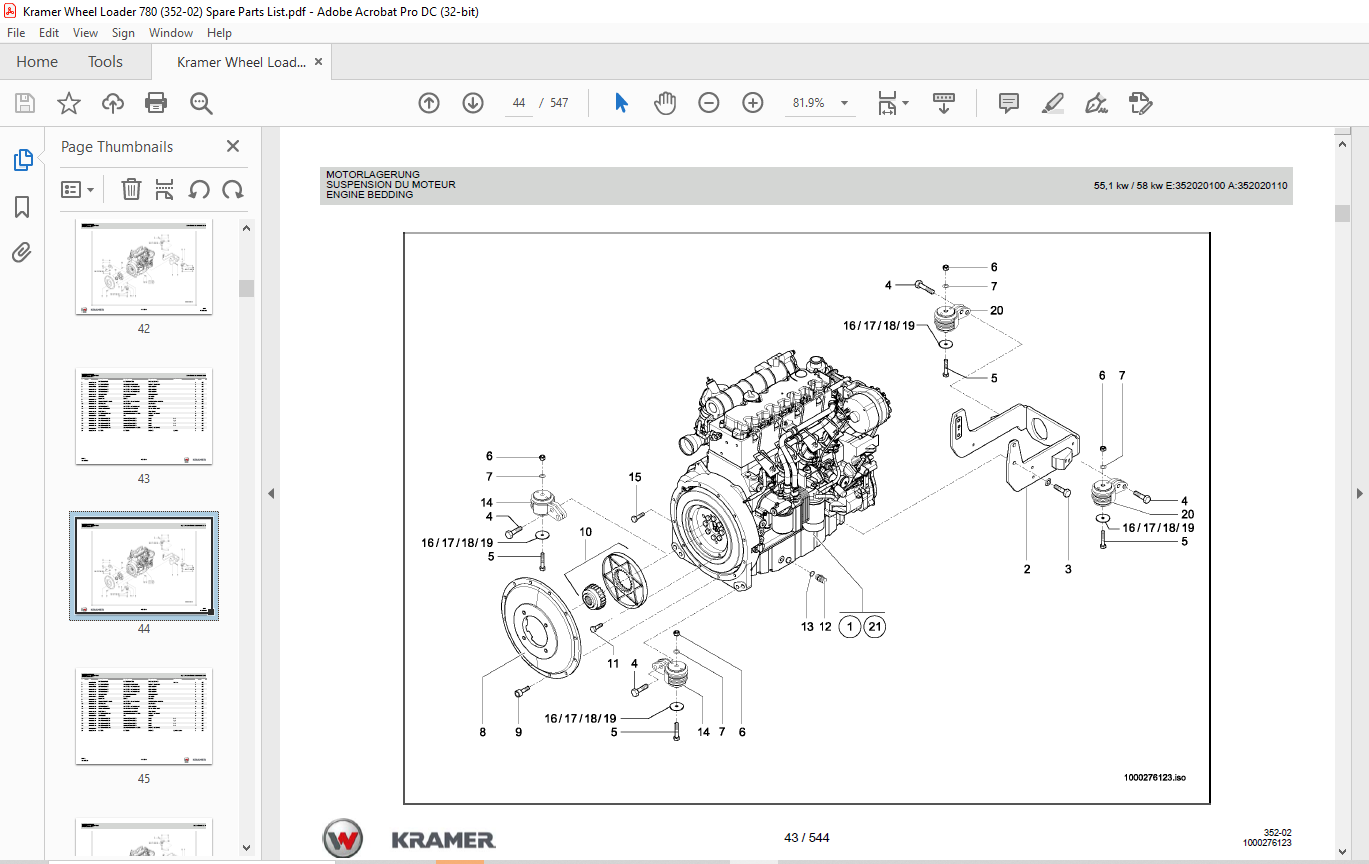Click the thumbnail panel scroll down arrow
The height and width of the screenshot is (864, 1369).
246,848
